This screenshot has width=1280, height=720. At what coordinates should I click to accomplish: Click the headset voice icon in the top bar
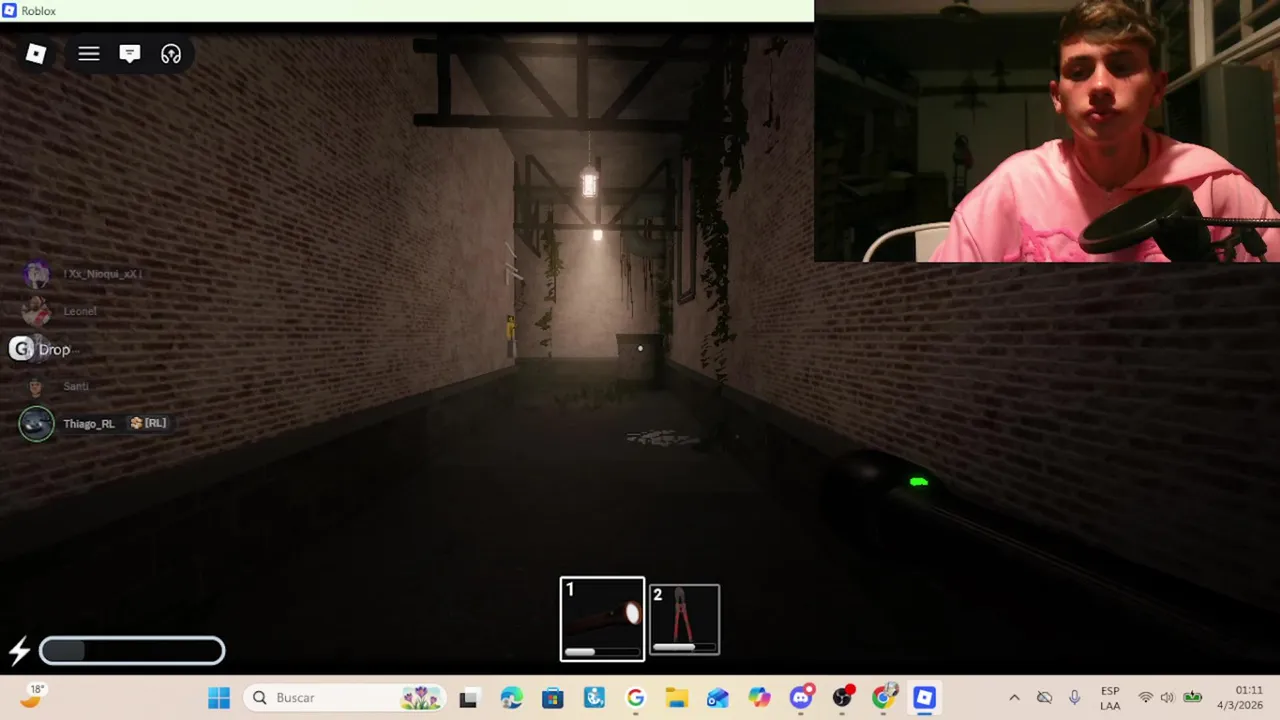[171, 54]
